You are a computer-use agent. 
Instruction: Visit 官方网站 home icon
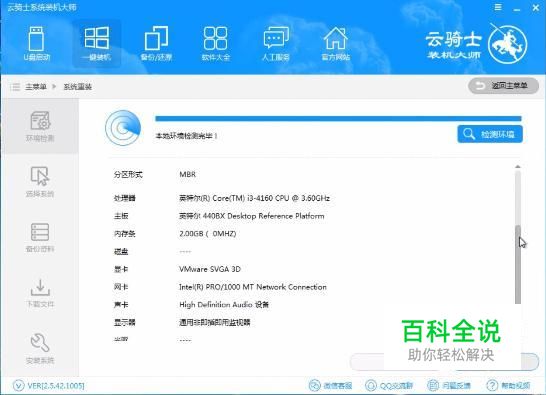tap(336, 43)
